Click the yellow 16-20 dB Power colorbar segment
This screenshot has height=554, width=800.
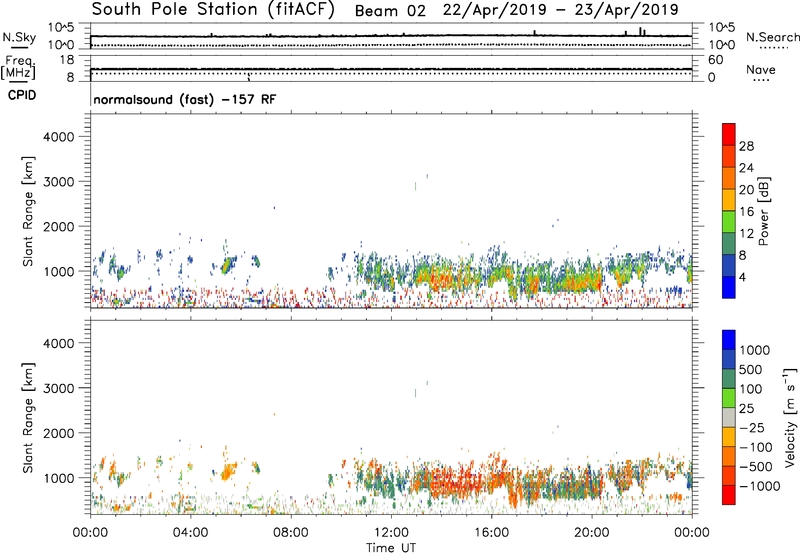click(x=729, y=200)
